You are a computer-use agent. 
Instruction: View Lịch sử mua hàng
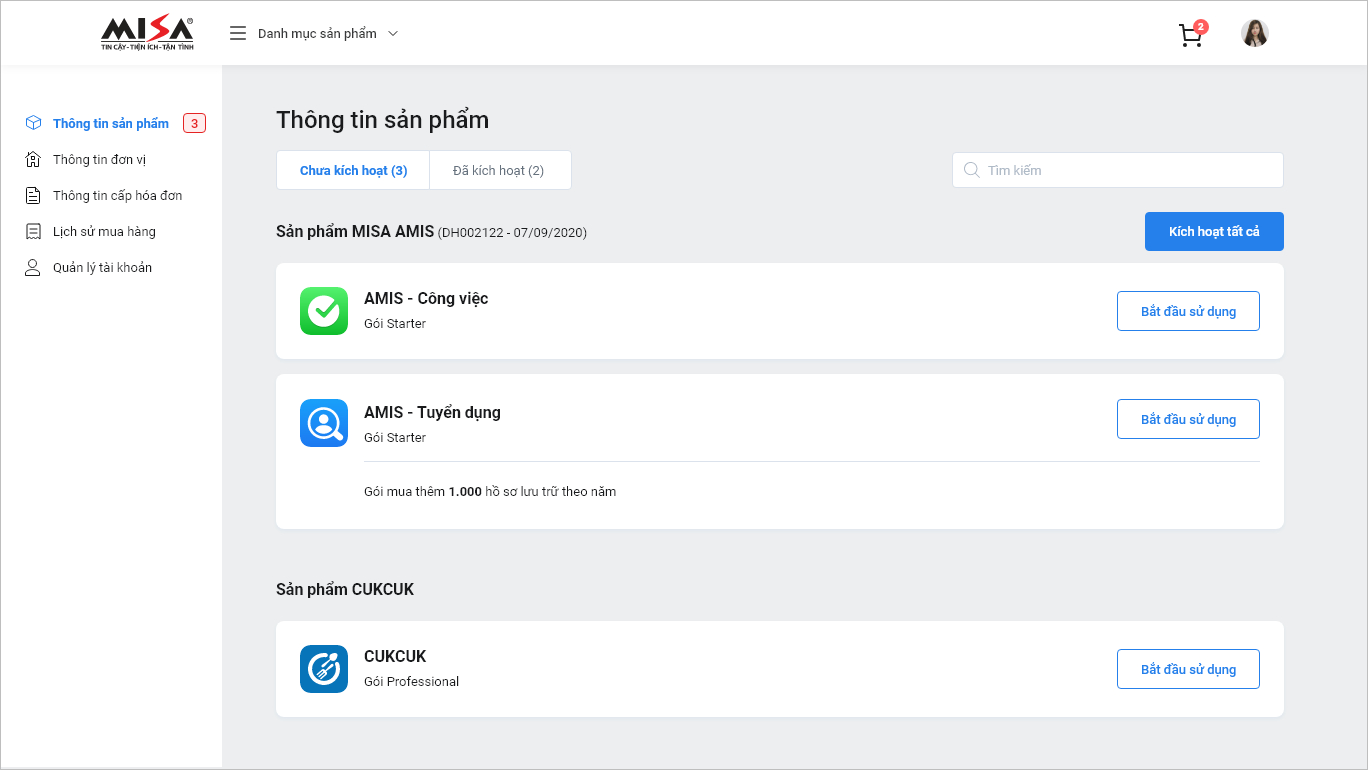(x=104, y=231)
